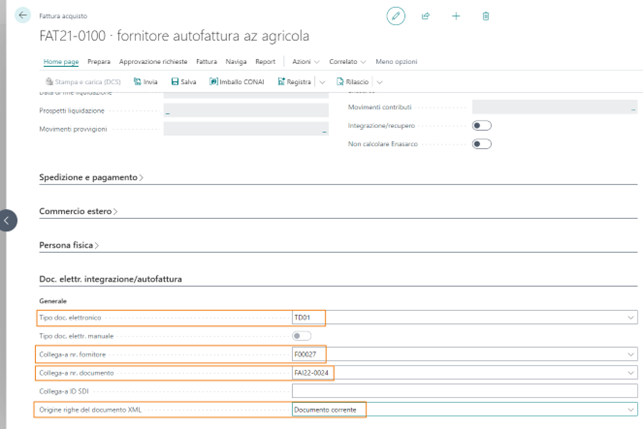Open the Prepara menu tab

coord(100,62)
